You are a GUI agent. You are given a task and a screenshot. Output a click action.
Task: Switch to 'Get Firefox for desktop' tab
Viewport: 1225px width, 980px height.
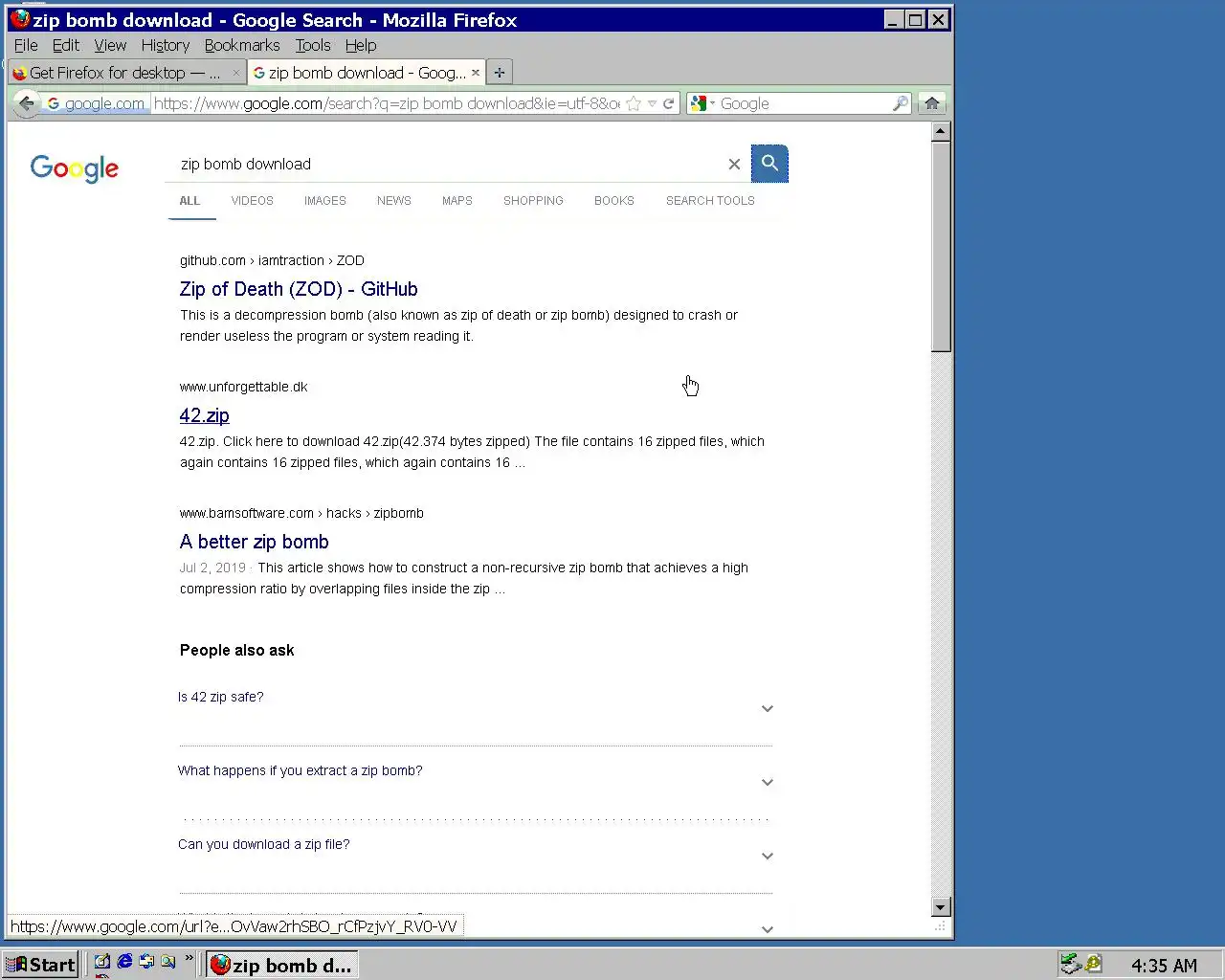point(124,73)
